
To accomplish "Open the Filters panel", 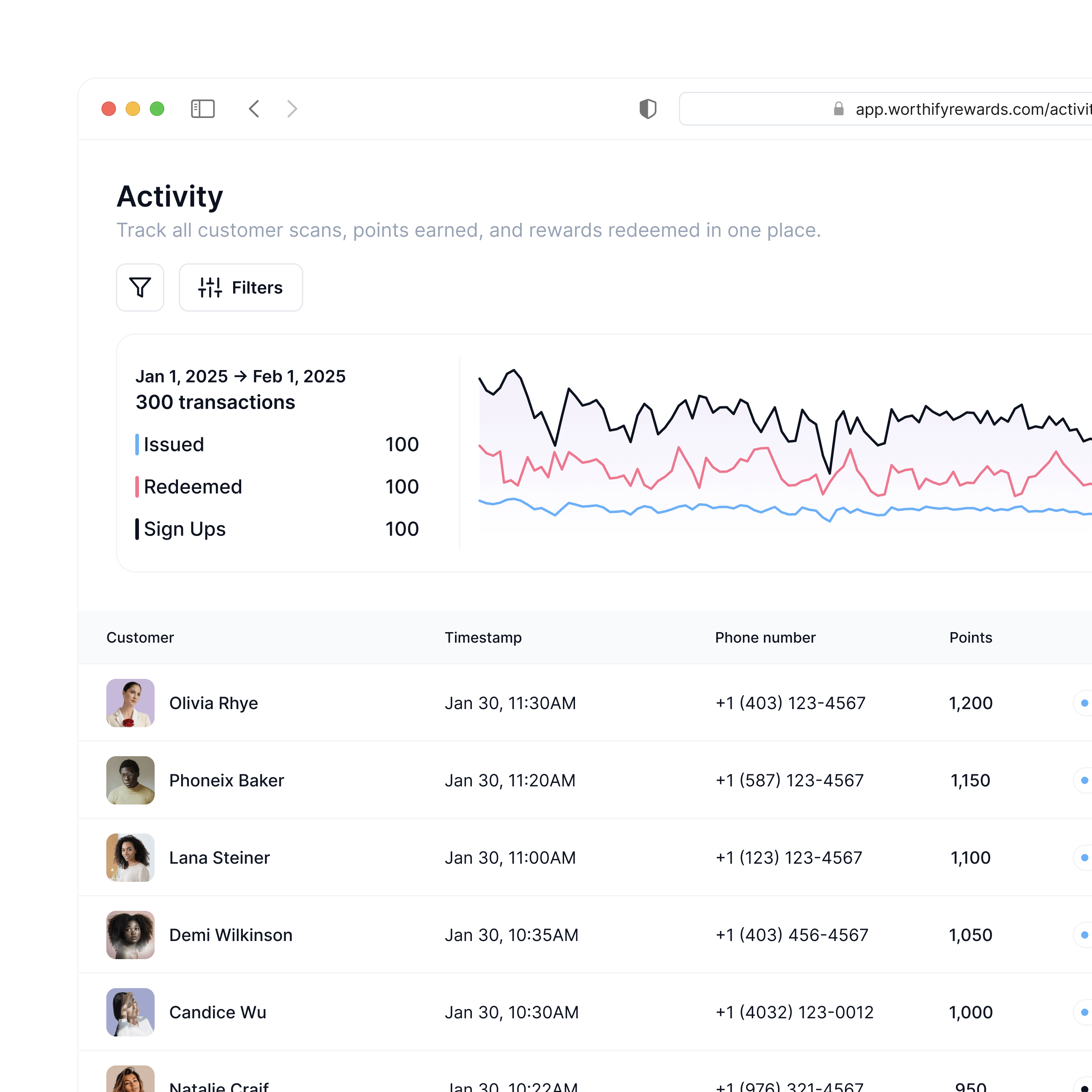I will coord(241,287).
